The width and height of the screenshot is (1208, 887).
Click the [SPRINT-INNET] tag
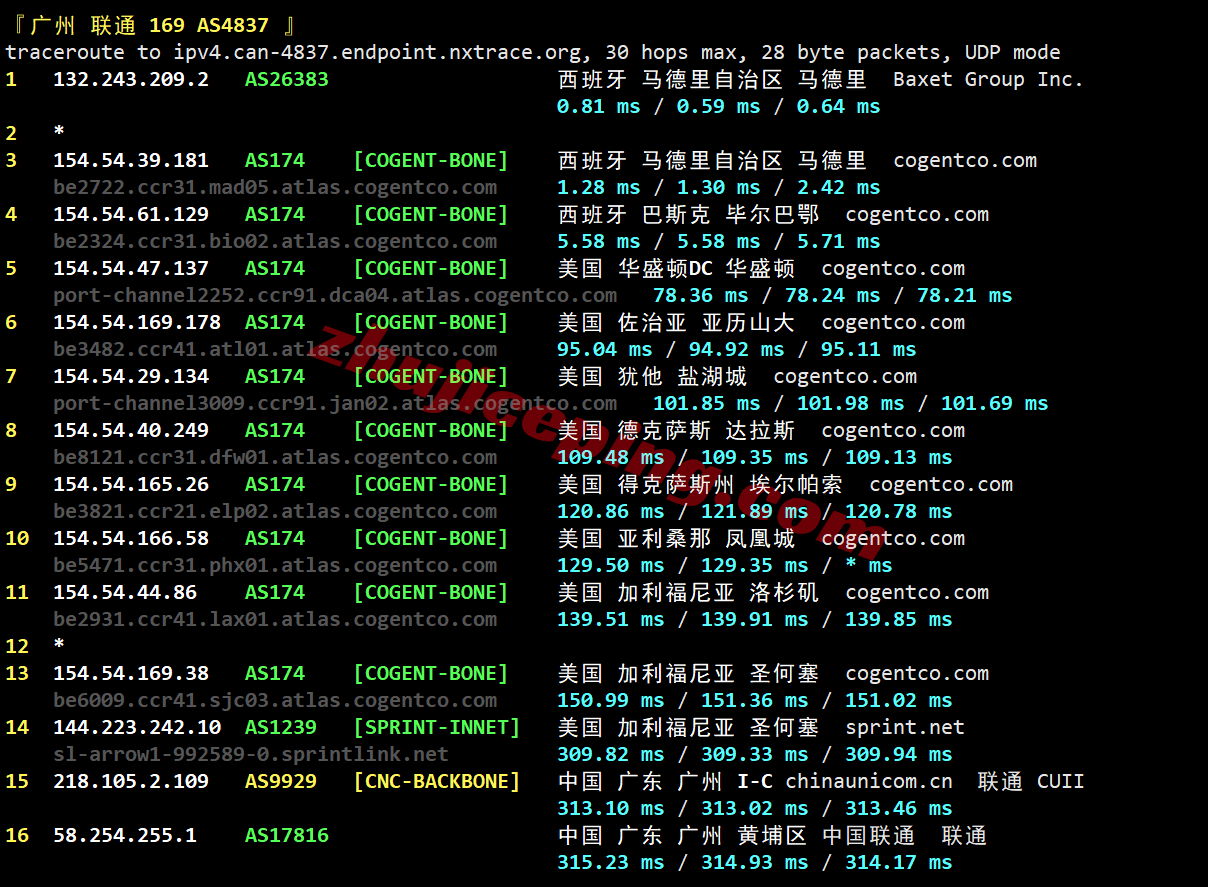tap(437, 727)
